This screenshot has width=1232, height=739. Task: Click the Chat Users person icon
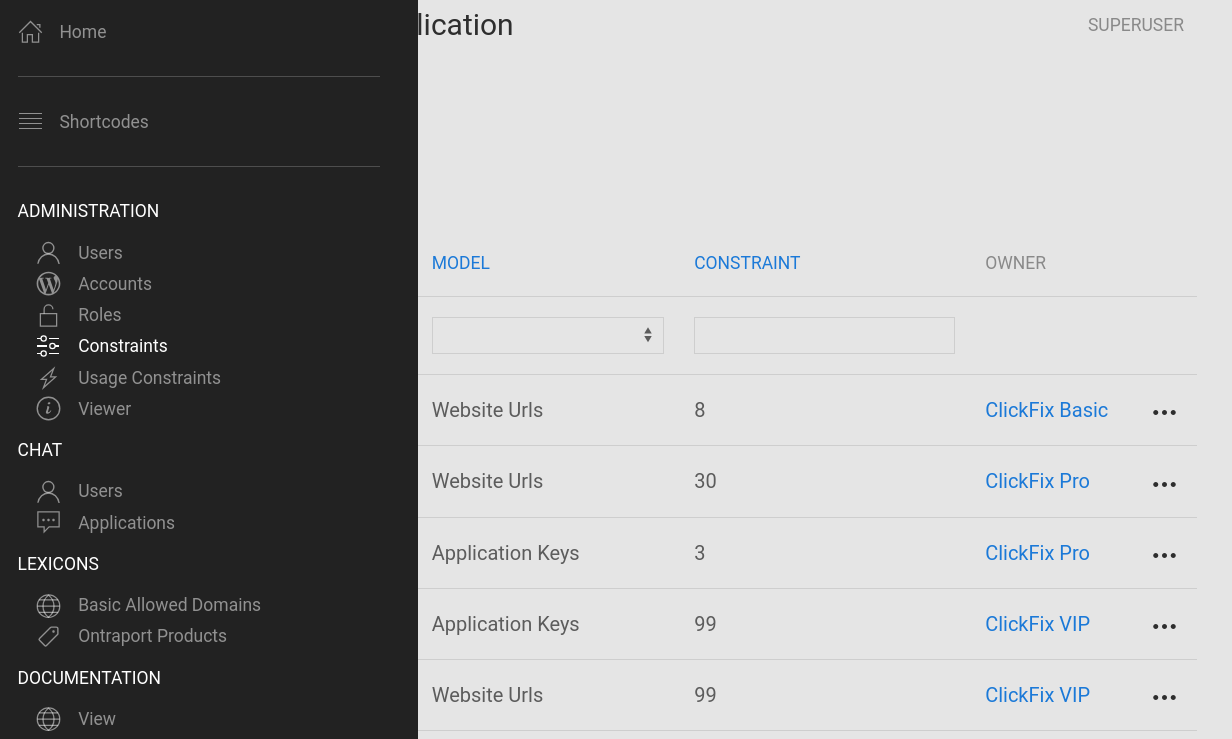[48, 491]
